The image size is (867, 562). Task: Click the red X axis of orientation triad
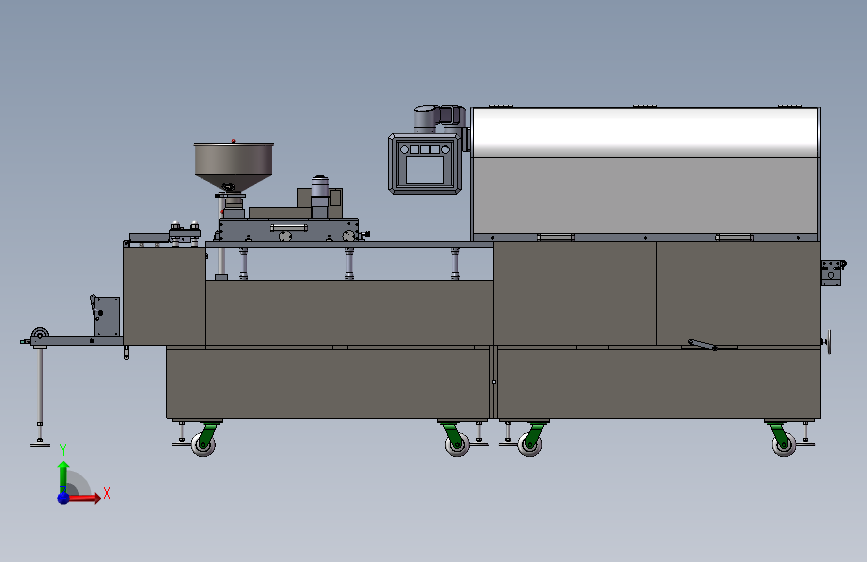pos(84,498)
